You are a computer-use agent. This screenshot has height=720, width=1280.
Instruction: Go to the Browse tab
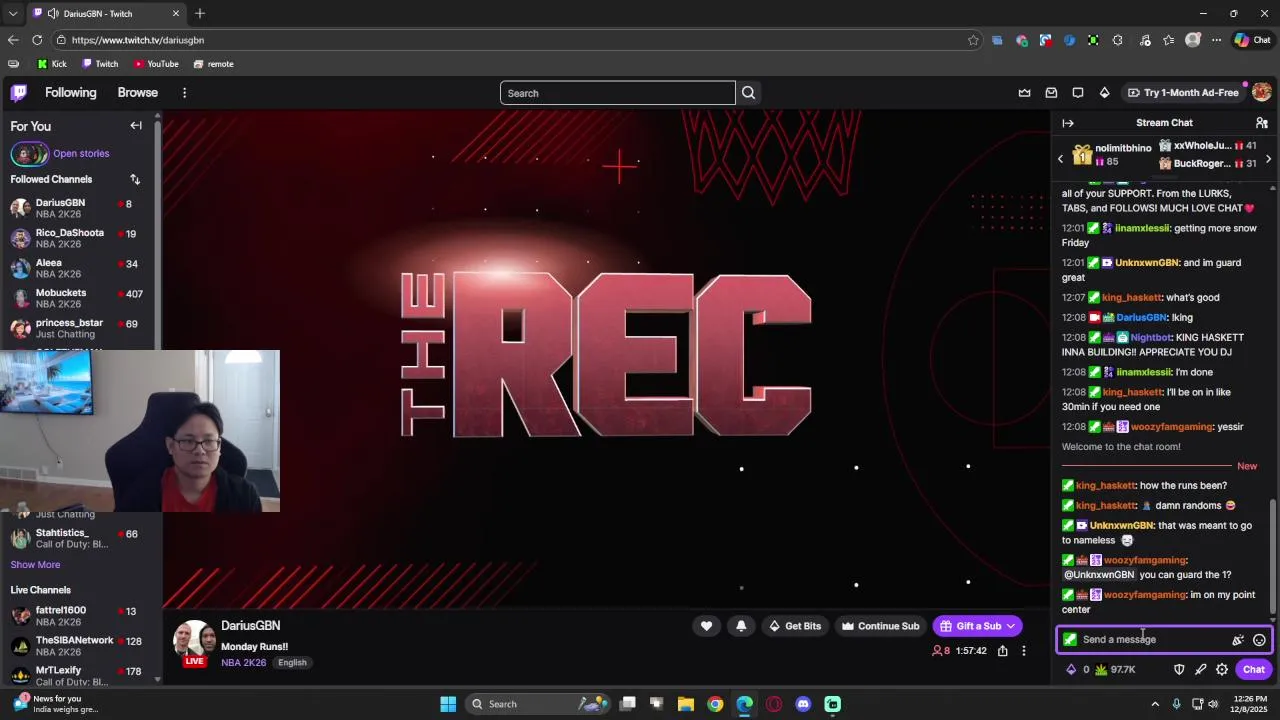tap(138, 93)
